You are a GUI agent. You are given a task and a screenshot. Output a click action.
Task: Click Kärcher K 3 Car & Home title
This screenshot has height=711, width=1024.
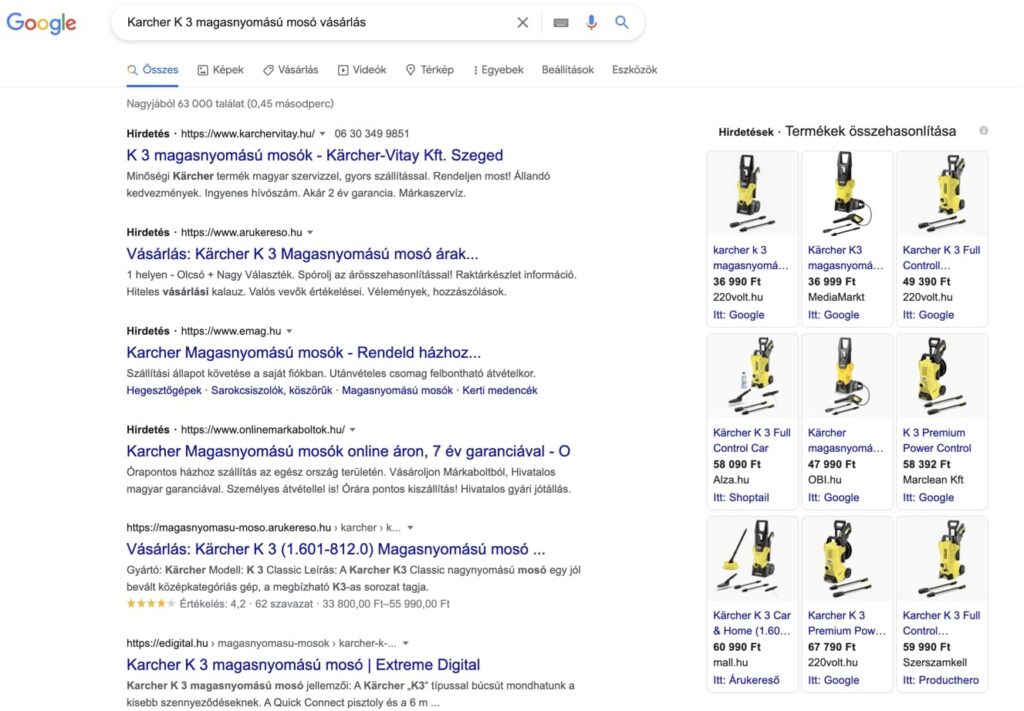pos(752,624)
